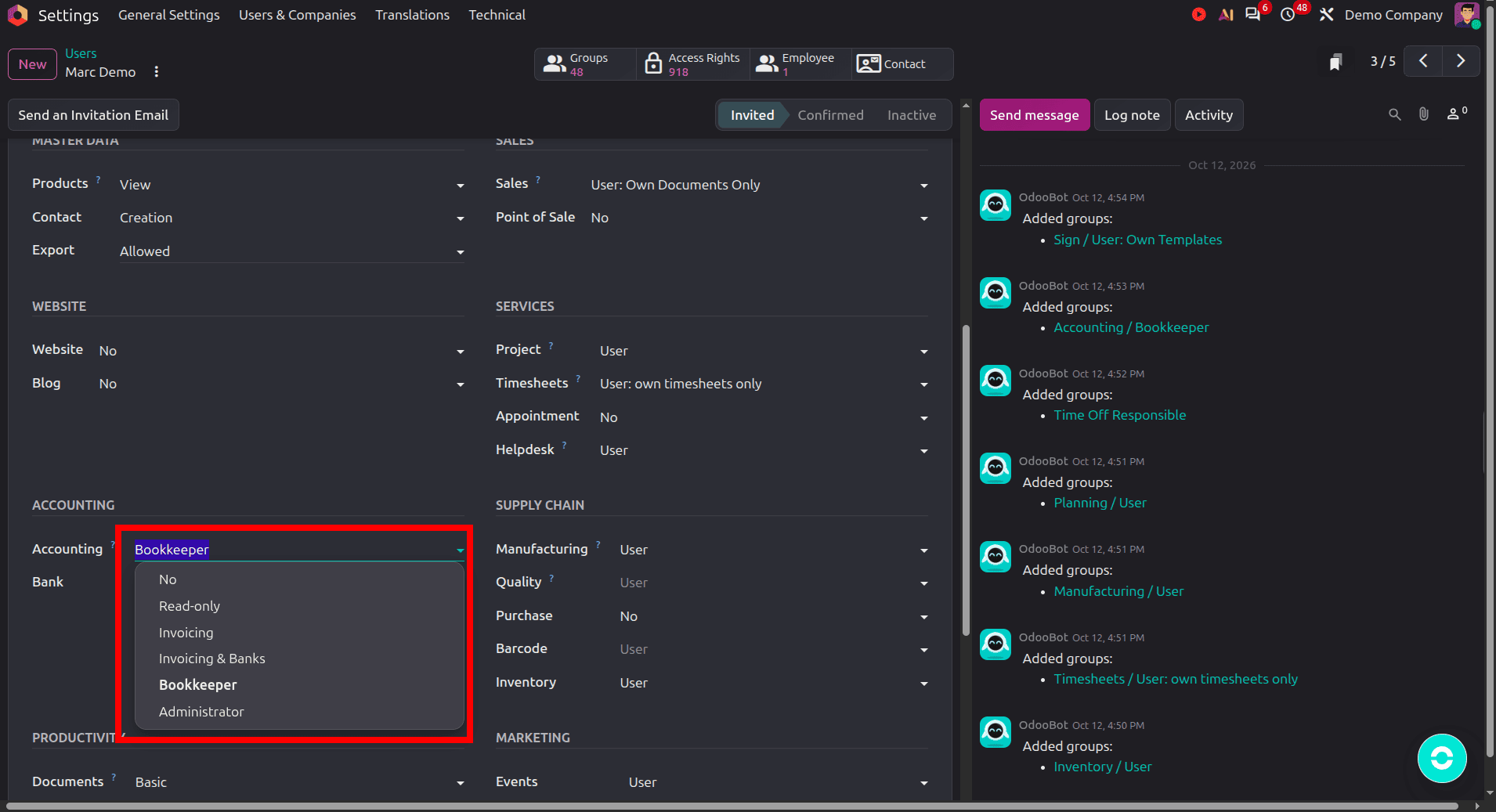1496x812 pixels.
Task: Choose No in the Accounting dropdown
Action: click(x=299, y=579)
